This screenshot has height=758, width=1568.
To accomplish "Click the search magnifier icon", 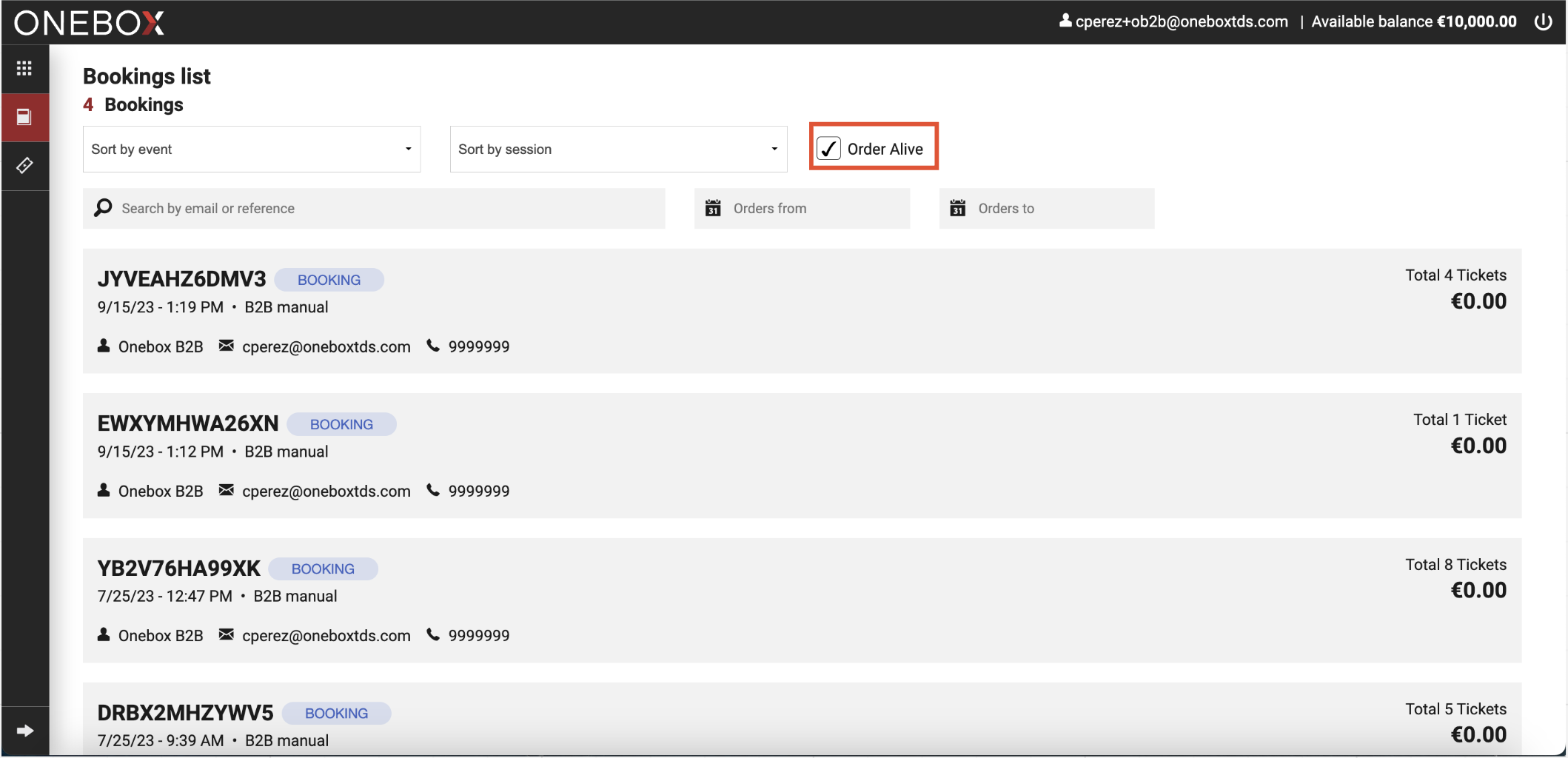I will (x=104, y=208).
